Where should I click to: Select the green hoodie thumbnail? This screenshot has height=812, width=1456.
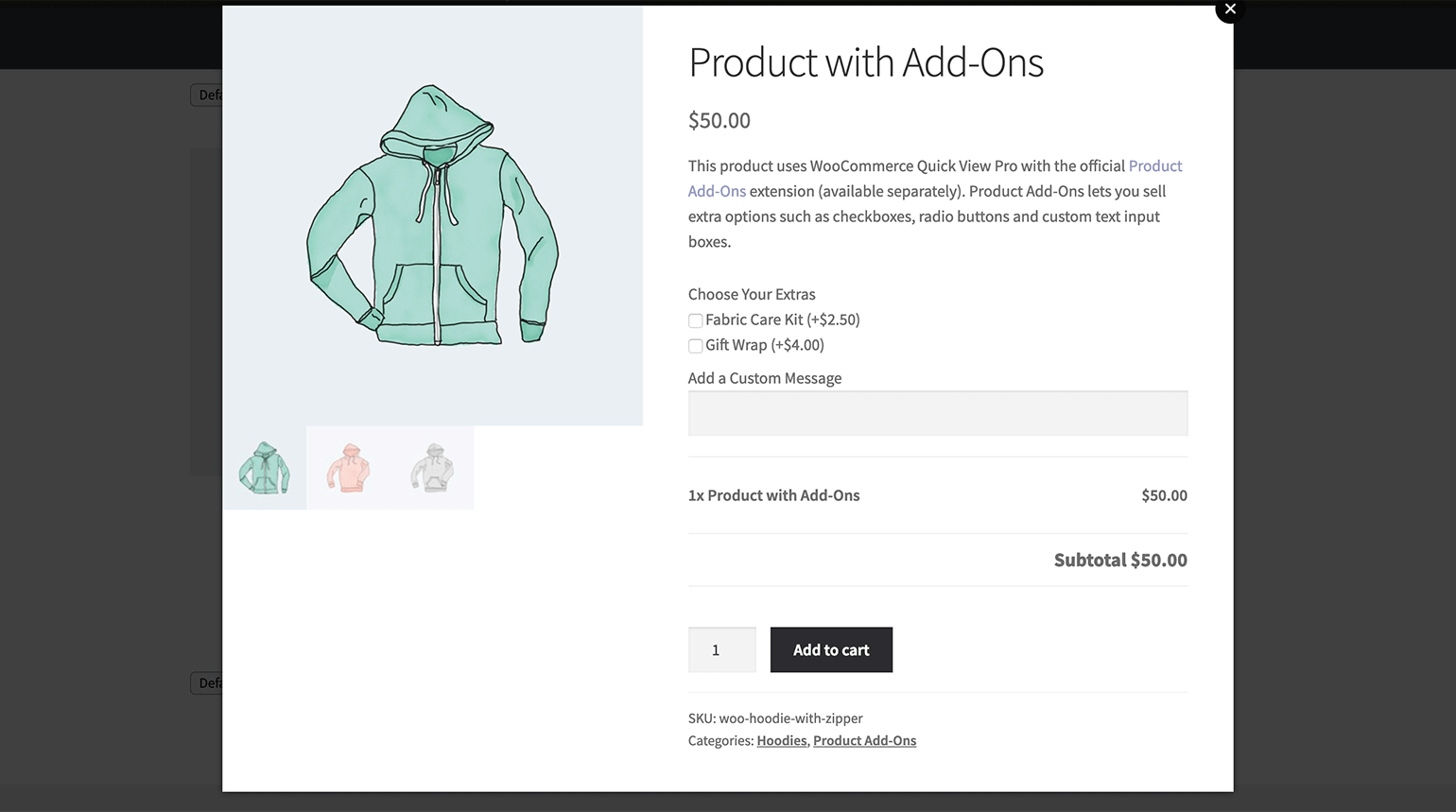tap(265, 468)
